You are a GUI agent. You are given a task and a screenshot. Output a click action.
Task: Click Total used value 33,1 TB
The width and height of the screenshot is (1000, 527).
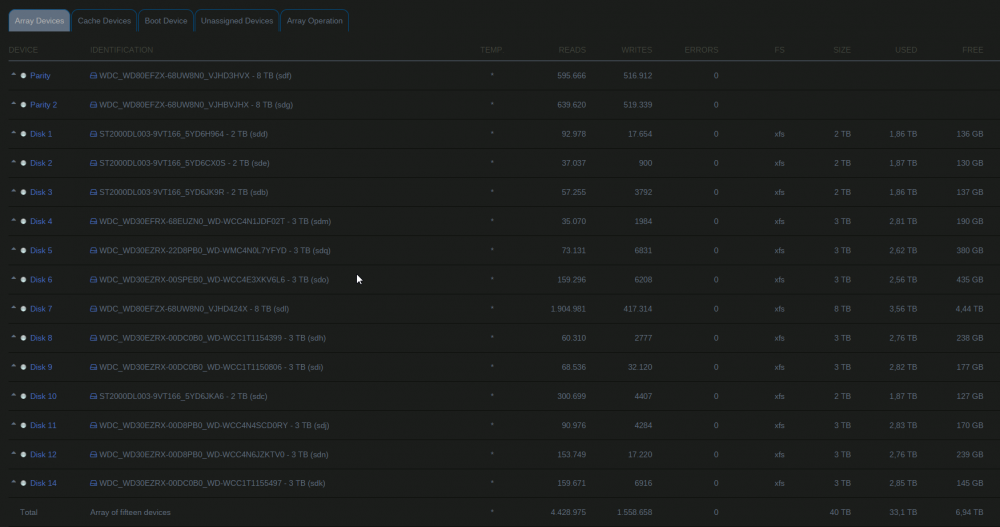(x=903, y=512)
